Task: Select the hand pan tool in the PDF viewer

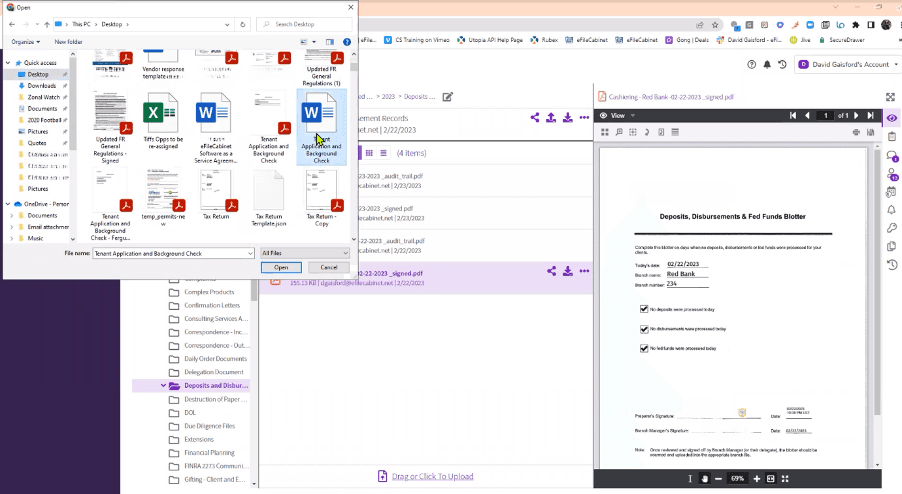Action: coord(704,479)
